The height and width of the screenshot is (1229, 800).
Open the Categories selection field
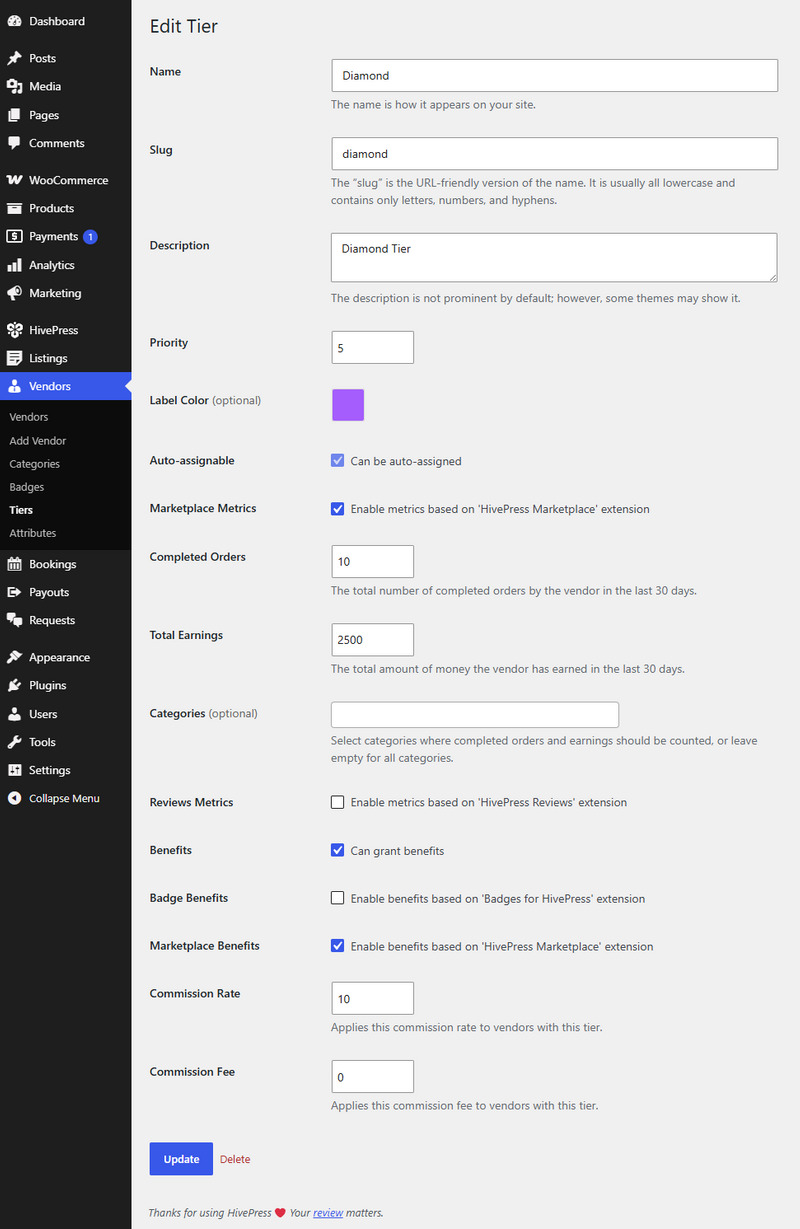point(475,714)
